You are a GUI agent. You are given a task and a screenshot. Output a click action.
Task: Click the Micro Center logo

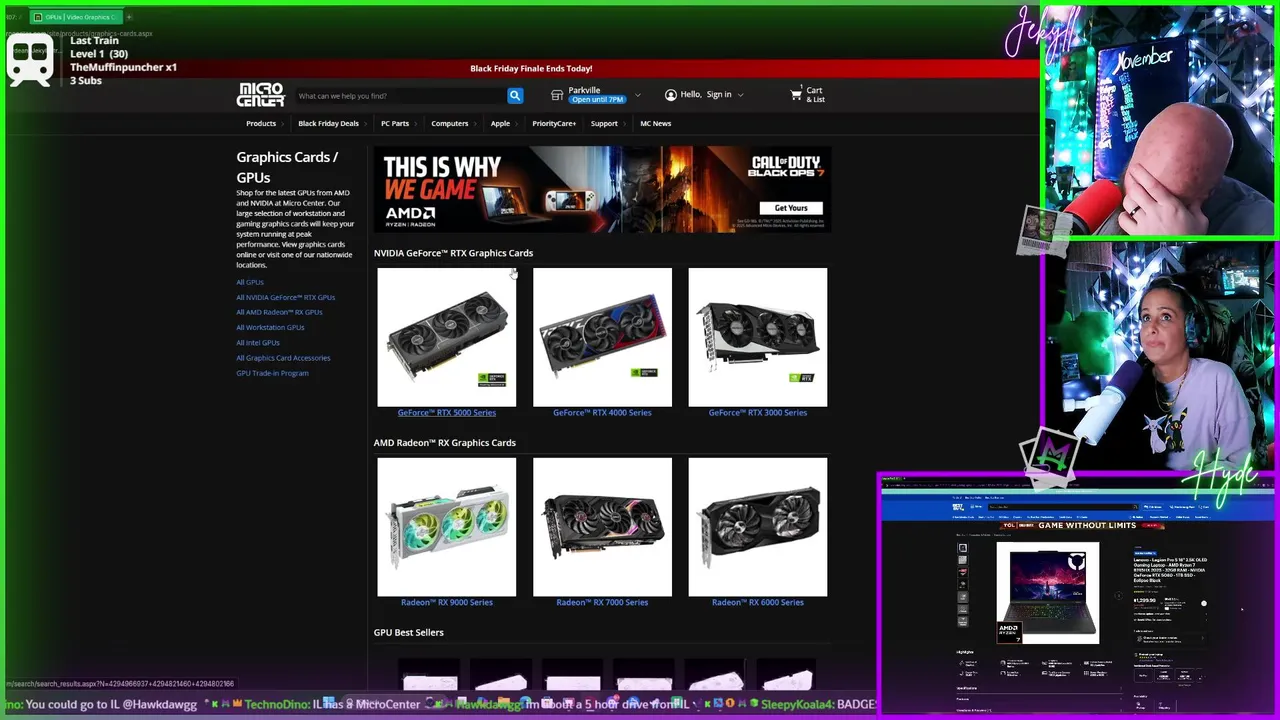click(260, 95)
